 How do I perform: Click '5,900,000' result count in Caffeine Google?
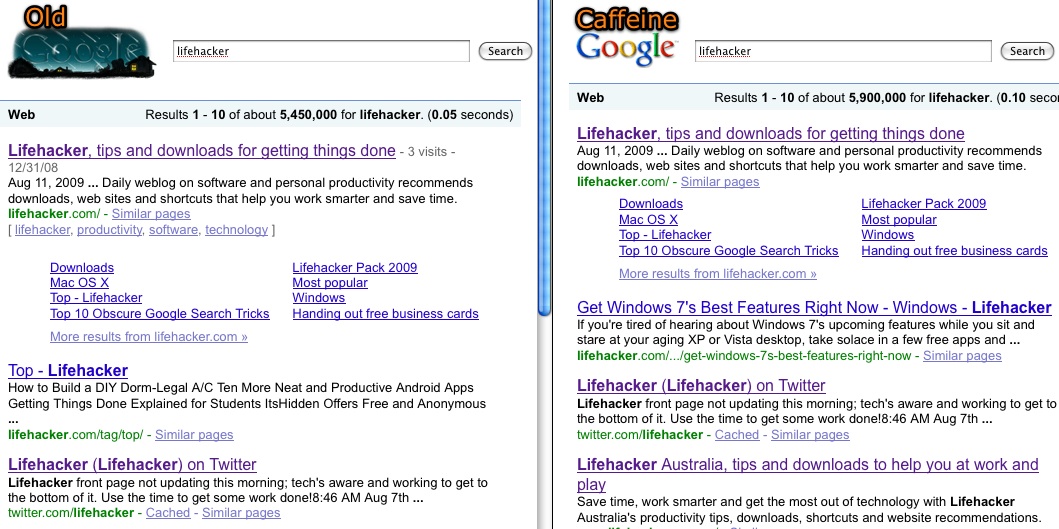(878, 98)
